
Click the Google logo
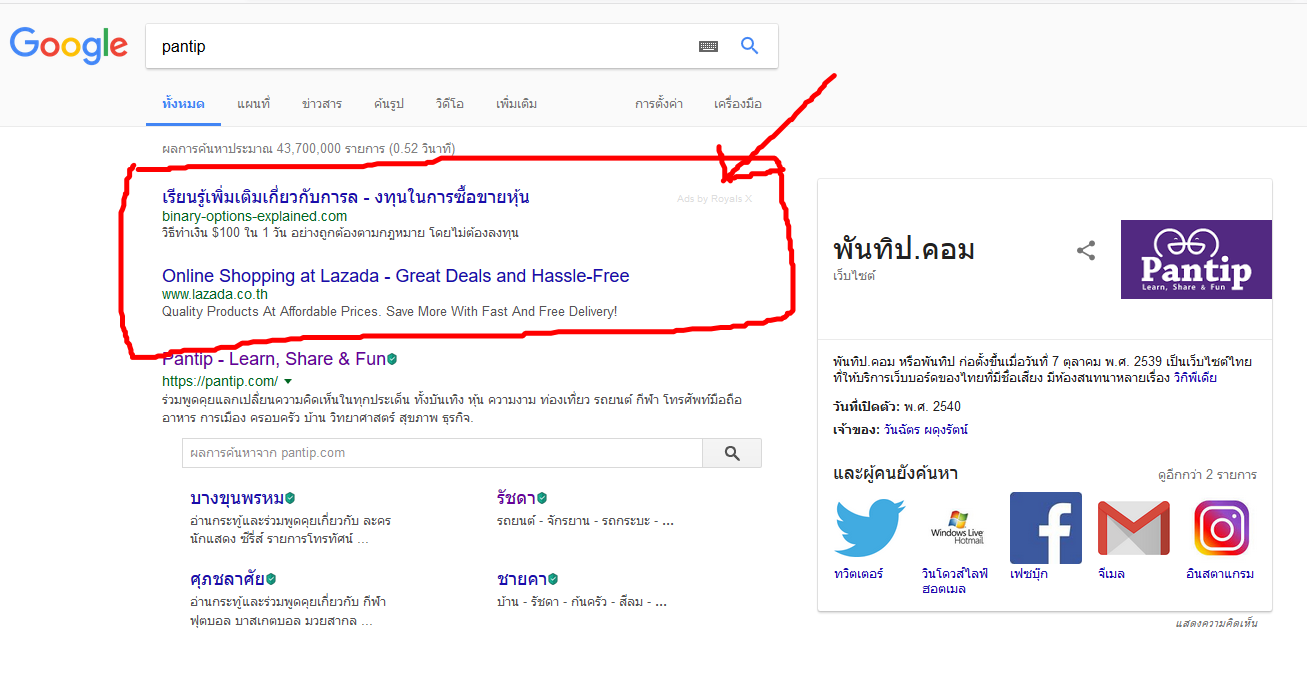tap(69, 45)
